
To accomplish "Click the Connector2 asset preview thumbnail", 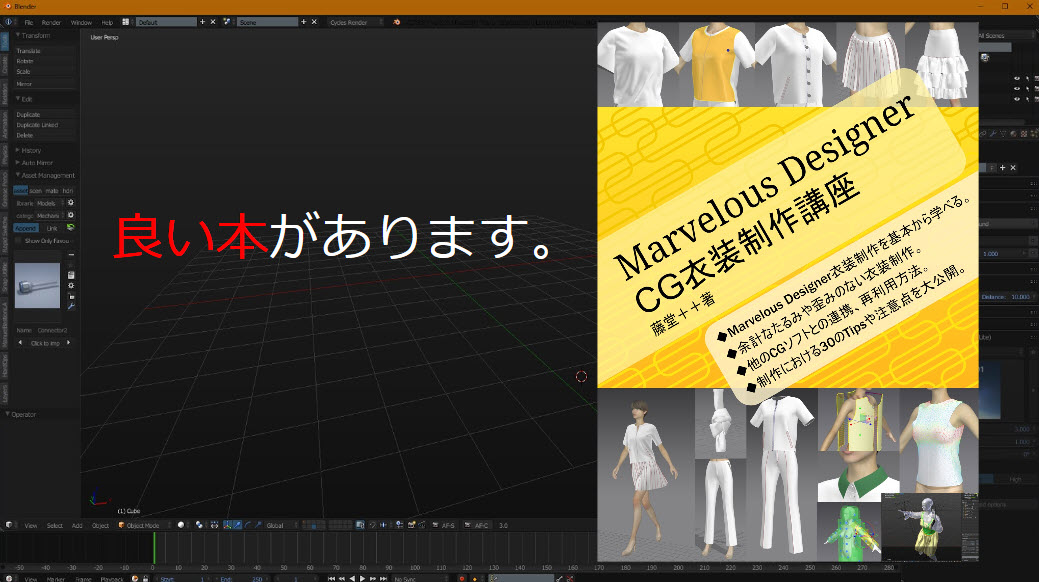I will (x=37, y=286).
